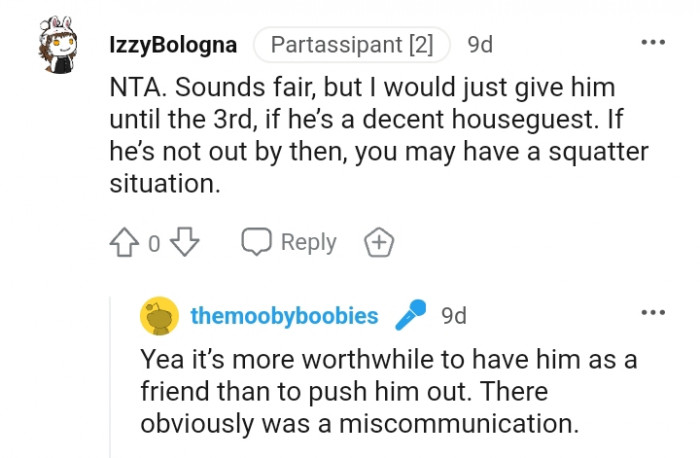The image size is (700, 458).
Task: Open IzzyBologna's avatar image
Action: point(57,45)
